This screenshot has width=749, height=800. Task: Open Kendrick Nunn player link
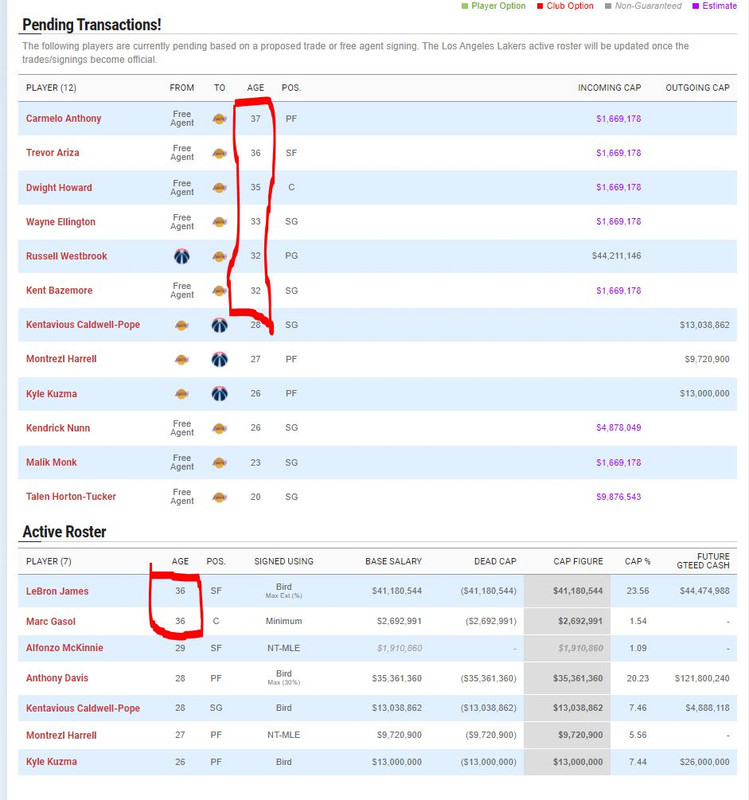58,428
